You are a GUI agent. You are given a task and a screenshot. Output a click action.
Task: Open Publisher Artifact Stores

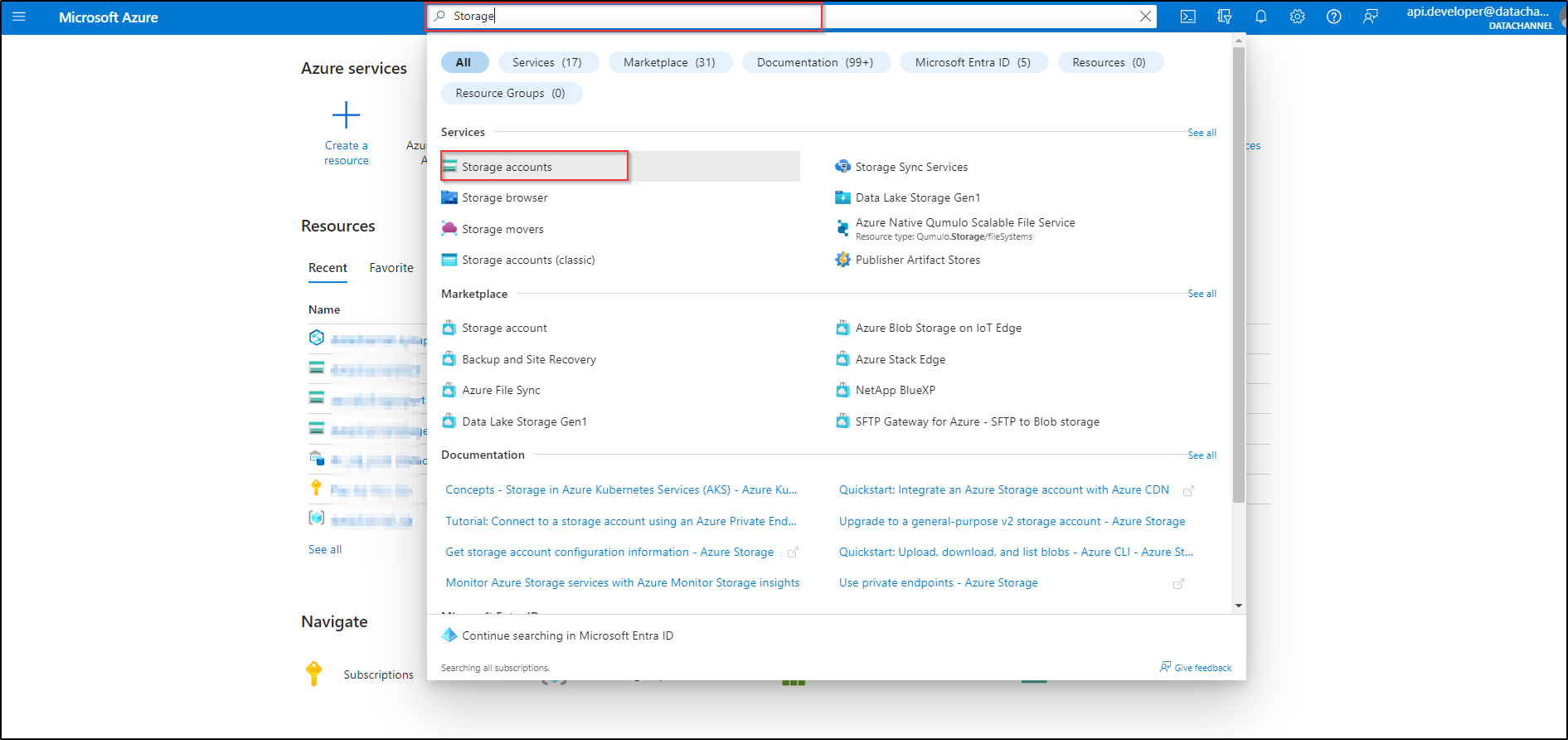point(908,260)
